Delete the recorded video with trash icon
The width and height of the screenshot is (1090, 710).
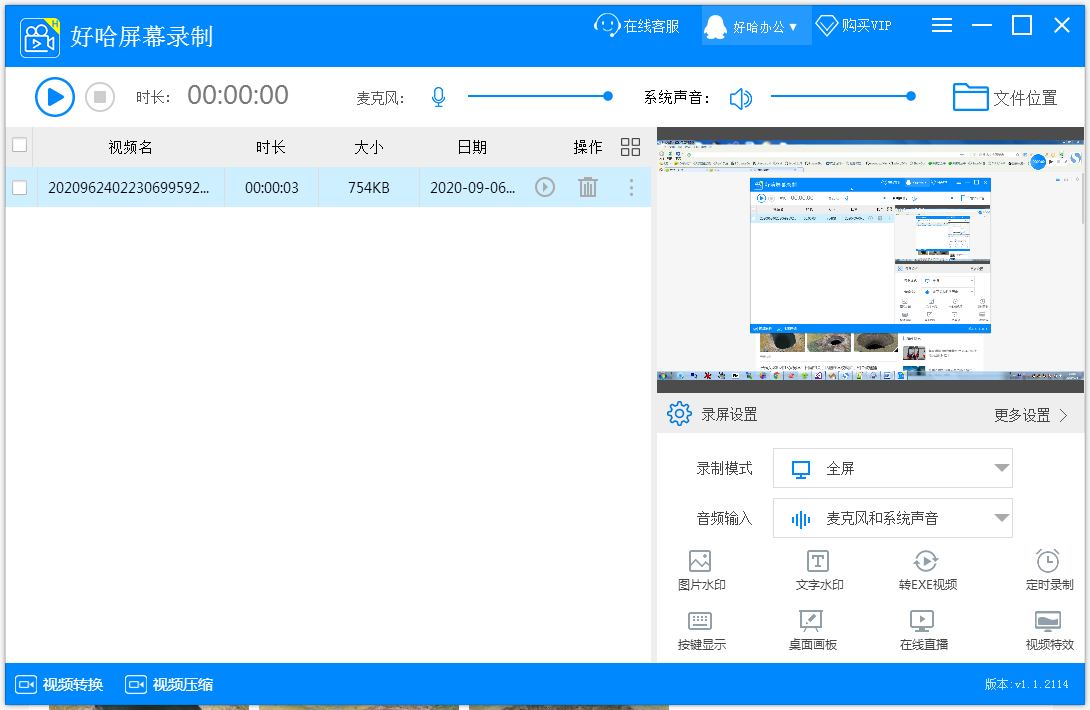tap(588, 187)
